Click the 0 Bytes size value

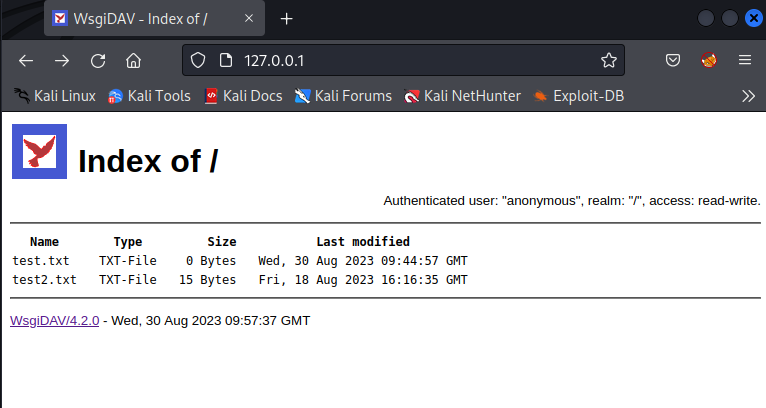(211, 261)
